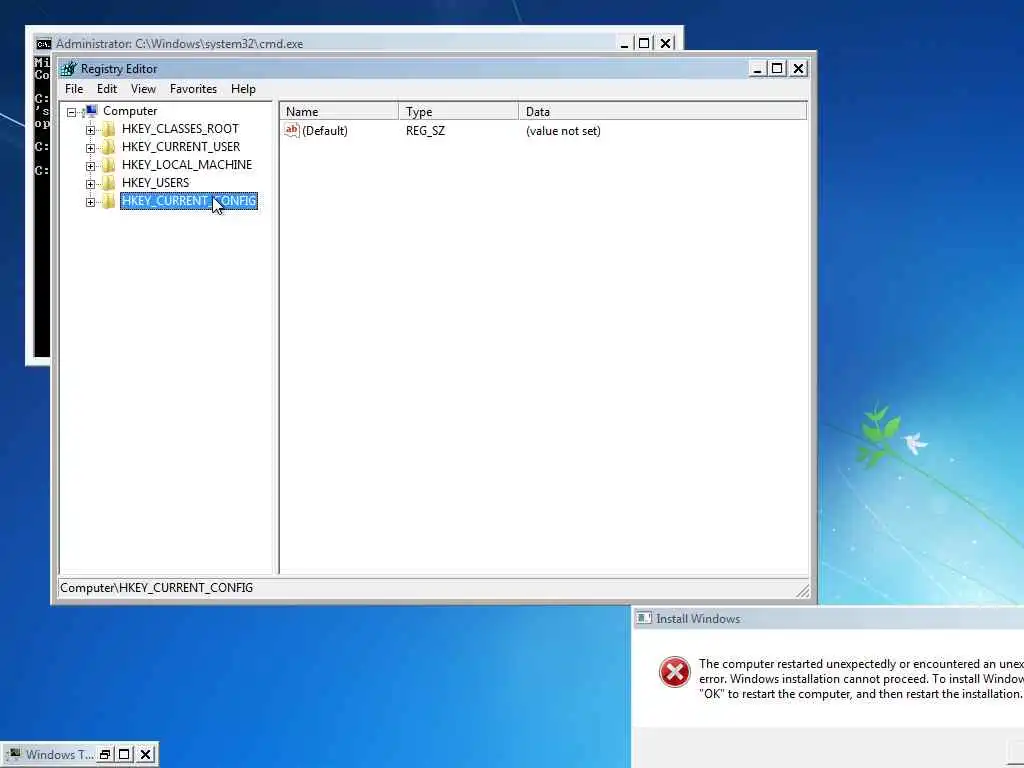Click the Install Windows dialog title bar
Screen dimensions: 1024x768
tap(827, 618)
